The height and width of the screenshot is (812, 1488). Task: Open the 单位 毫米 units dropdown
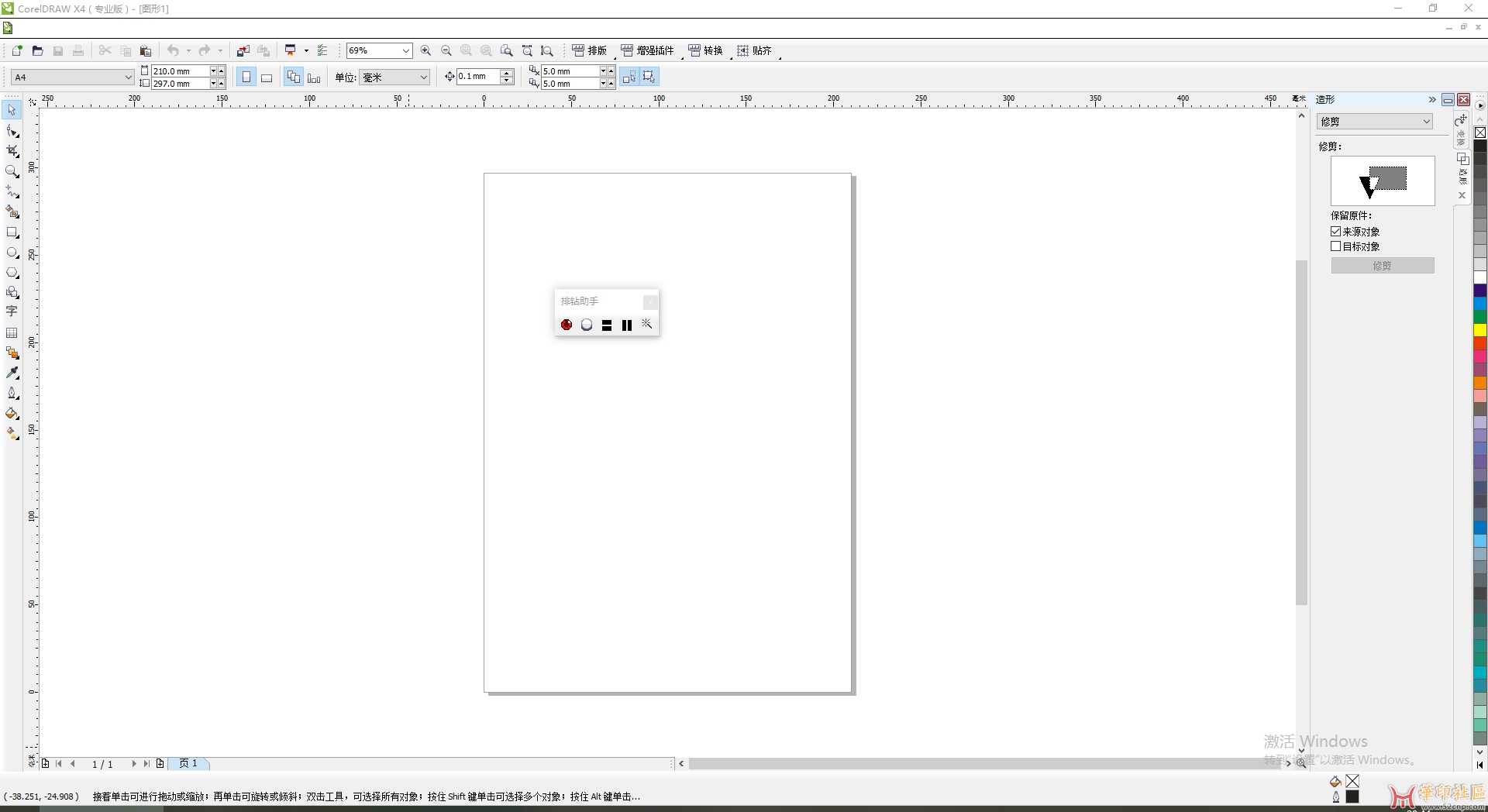[423, 77]
